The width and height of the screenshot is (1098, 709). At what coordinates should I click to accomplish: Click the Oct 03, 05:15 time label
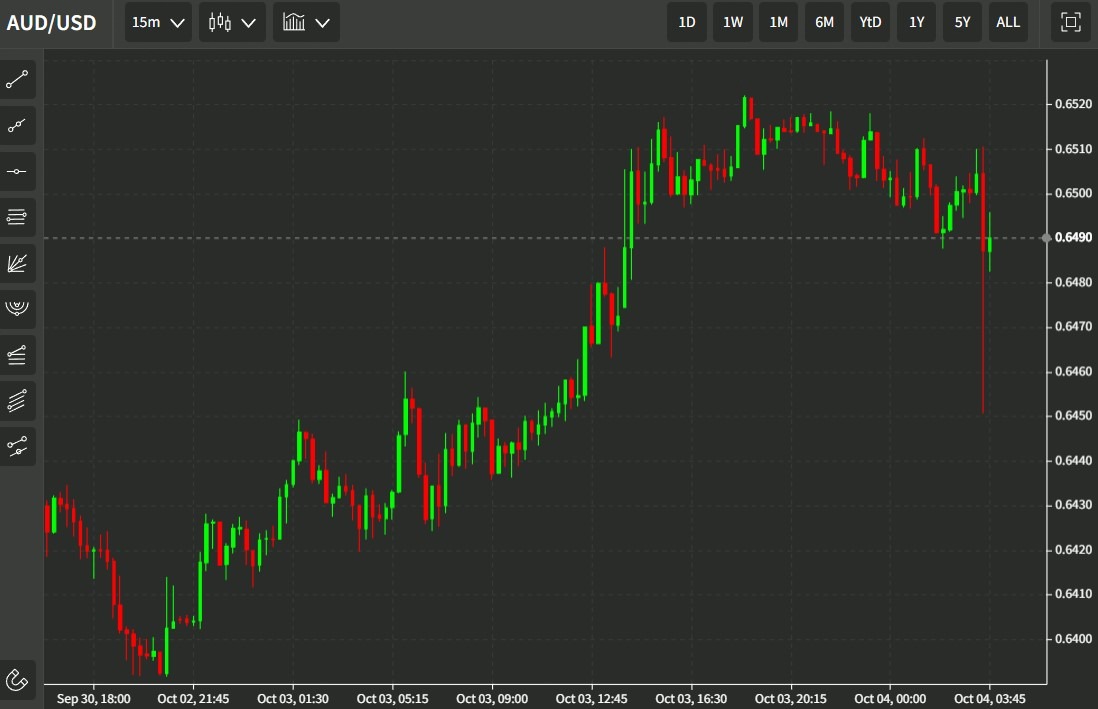tap(392, 698)
